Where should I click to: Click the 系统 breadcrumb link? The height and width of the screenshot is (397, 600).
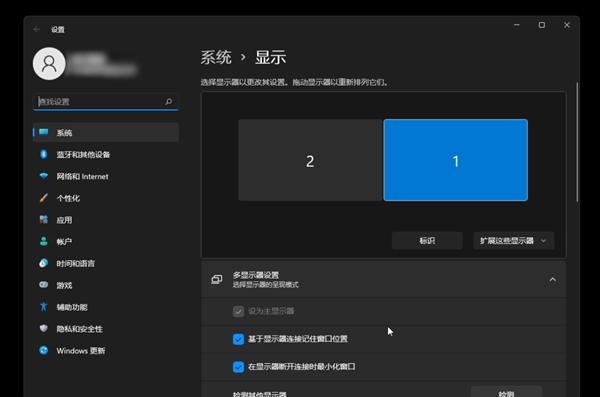point(216,57)
